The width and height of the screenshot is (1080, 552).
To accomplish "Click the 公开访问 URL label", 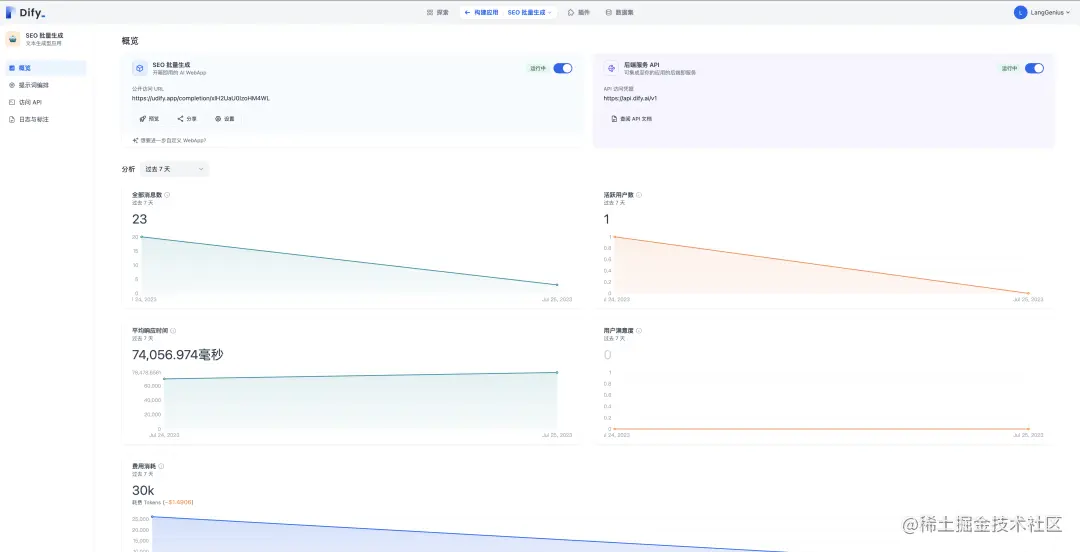I will [147, 89].
